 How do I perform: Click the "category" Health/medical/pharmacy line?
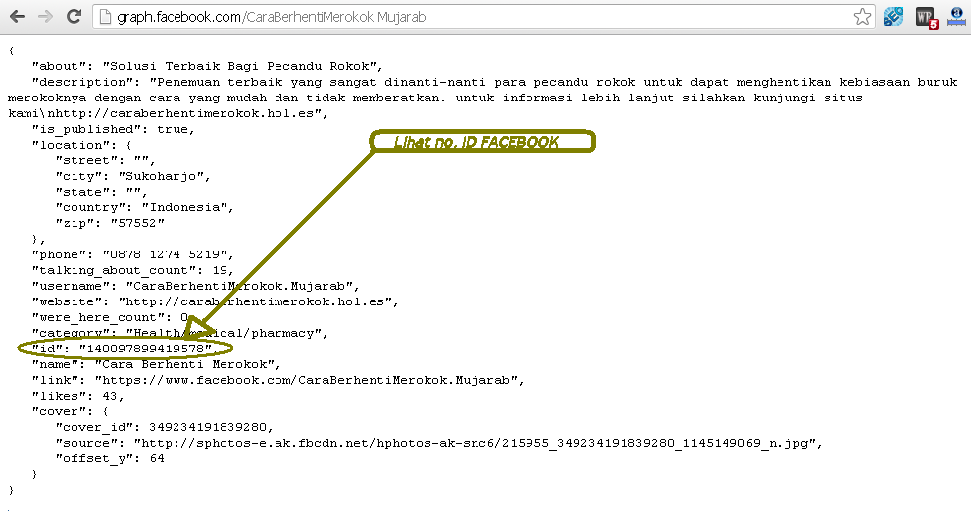point(180,333)
